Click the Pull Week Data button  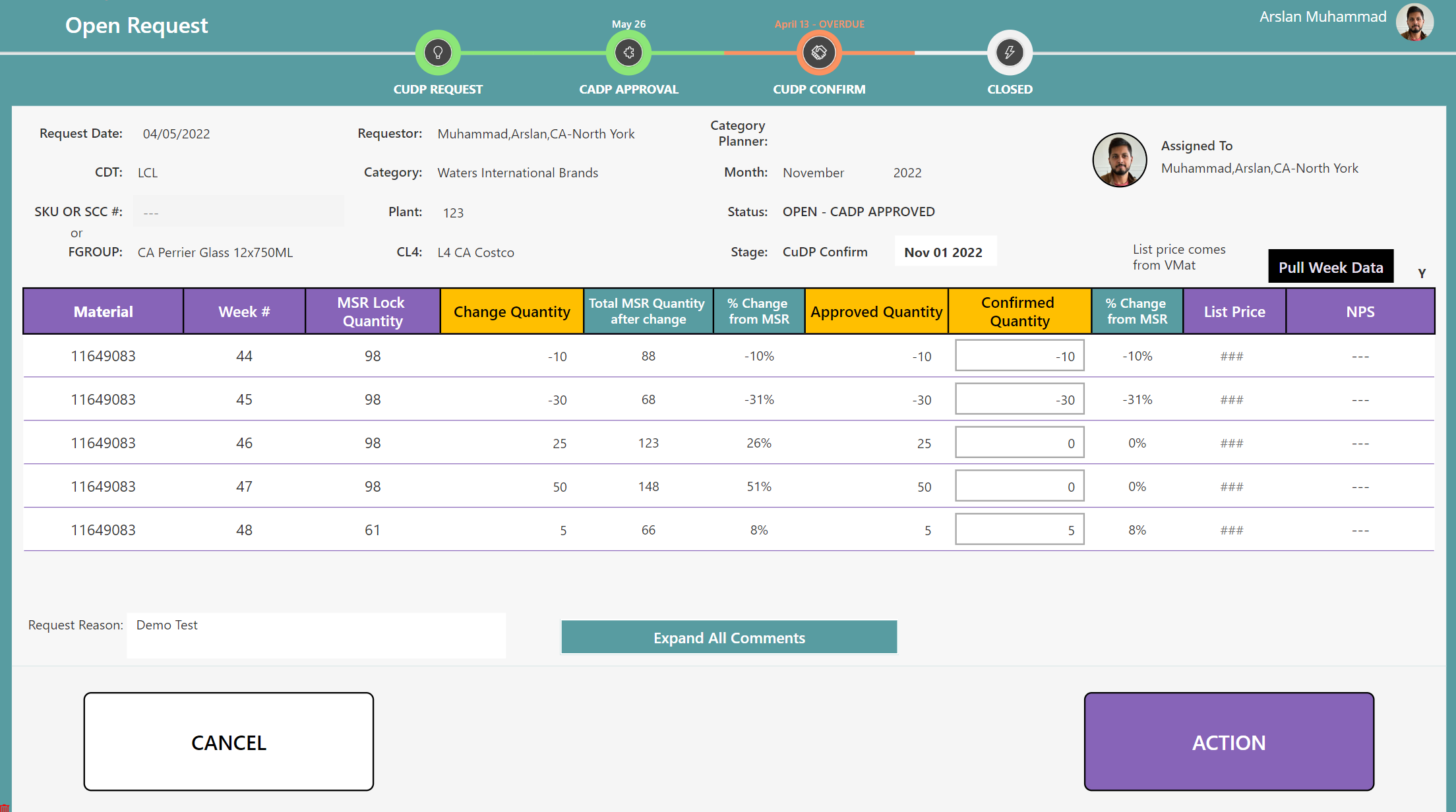(x=1331, y=267)
